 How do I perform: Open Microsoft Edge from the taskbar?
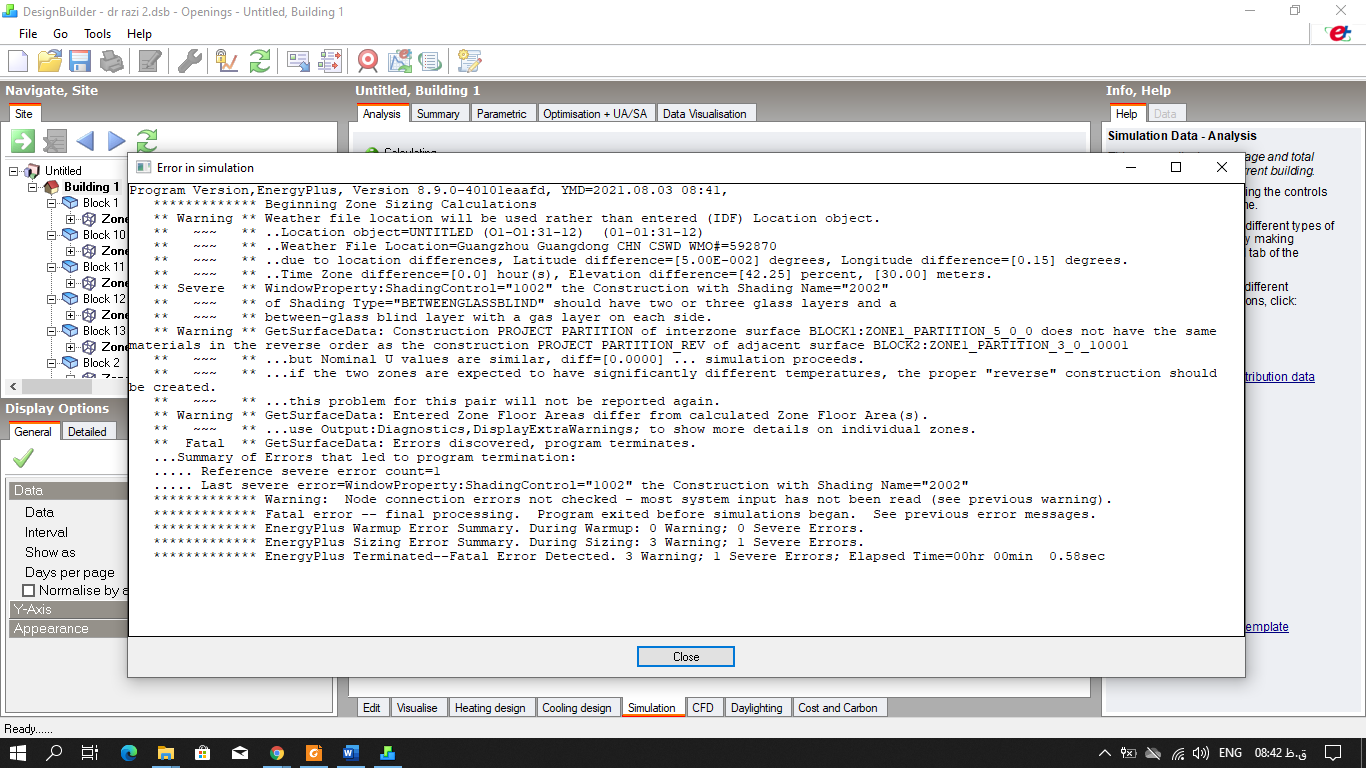(129, 753)
